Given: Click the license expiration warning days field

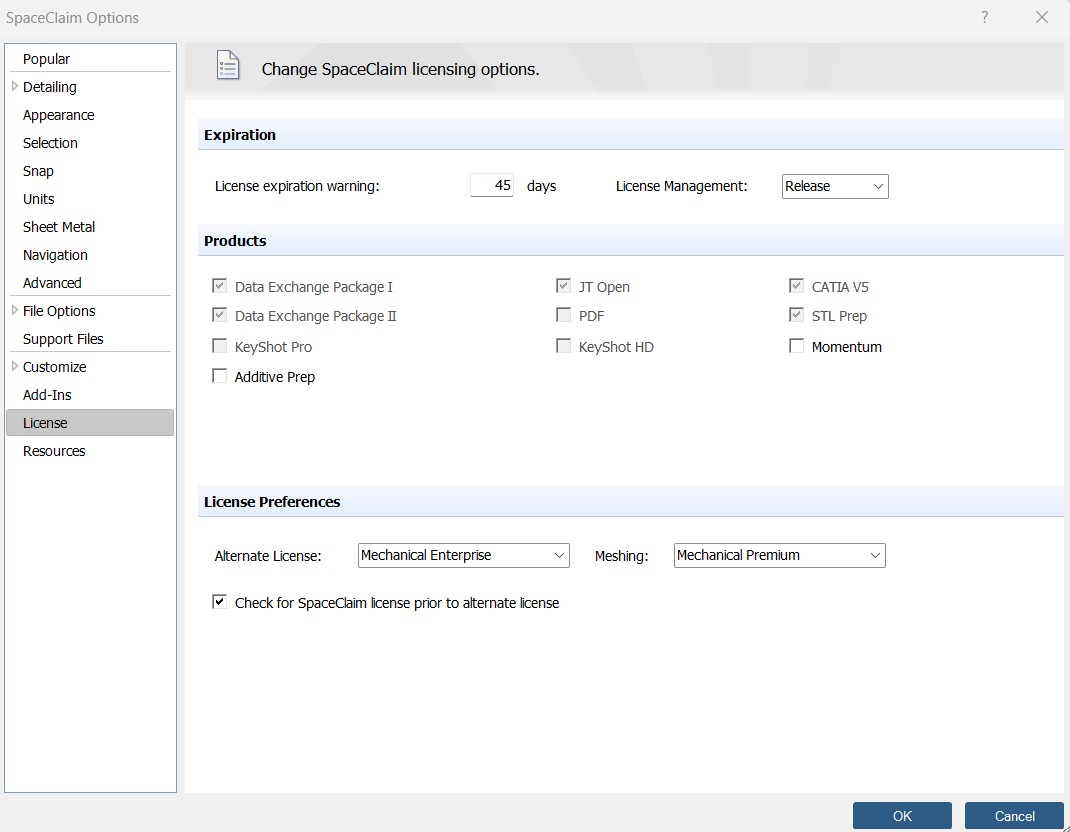Looking at the screenshot, I should click(492, 186).
